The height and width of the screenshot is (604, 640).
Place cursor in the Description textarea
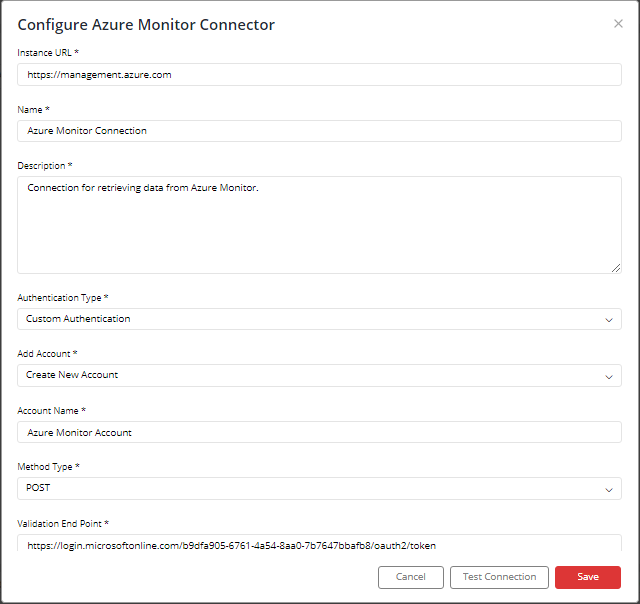(319, 225)
